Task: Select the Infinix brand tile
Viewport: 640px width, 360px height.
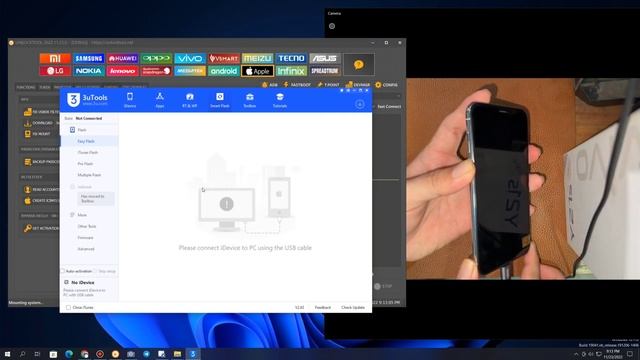Action: (291, 71)
